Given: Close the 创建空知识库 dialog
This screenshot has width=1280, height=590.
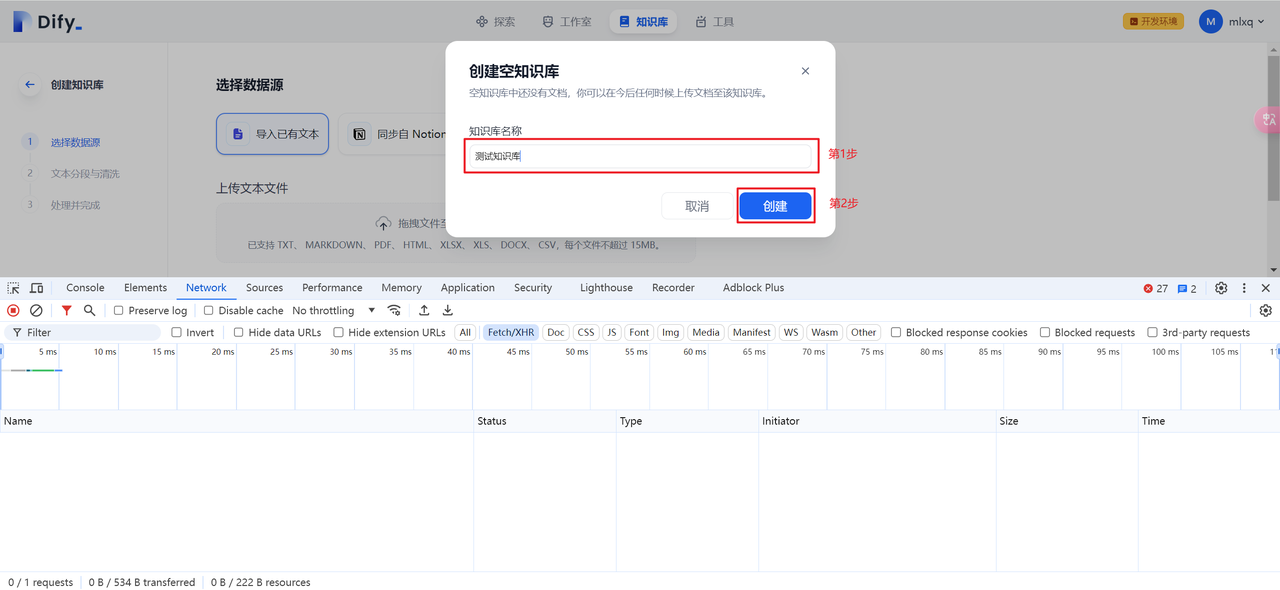Looking at the screenshot, I should pos(805,71).
